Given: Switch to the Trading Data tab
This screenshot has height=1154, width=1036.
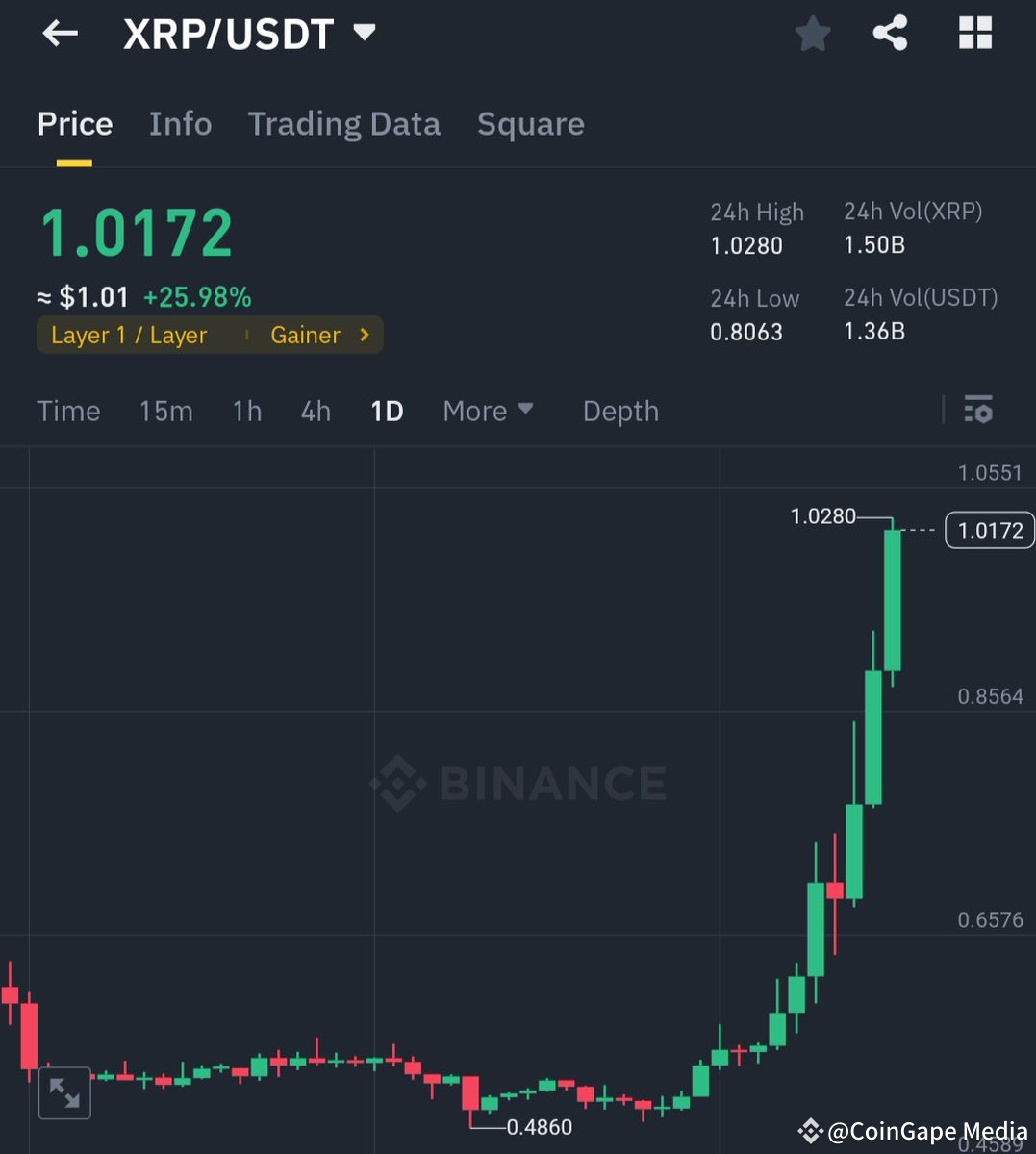Looking at the screenshot, I should pos(344,123).
